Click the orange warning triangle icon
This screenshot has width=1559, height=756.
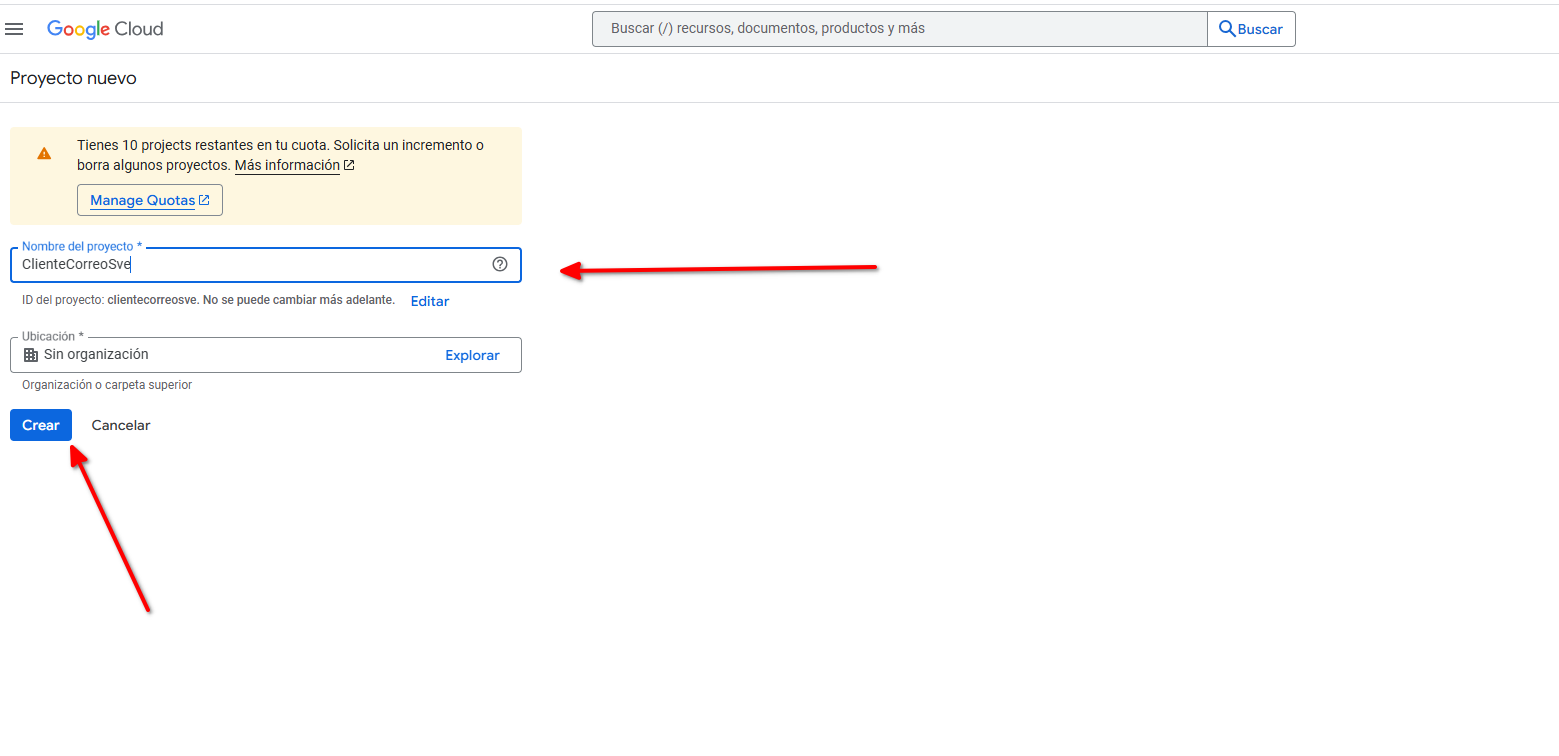[x=44, y=154]
